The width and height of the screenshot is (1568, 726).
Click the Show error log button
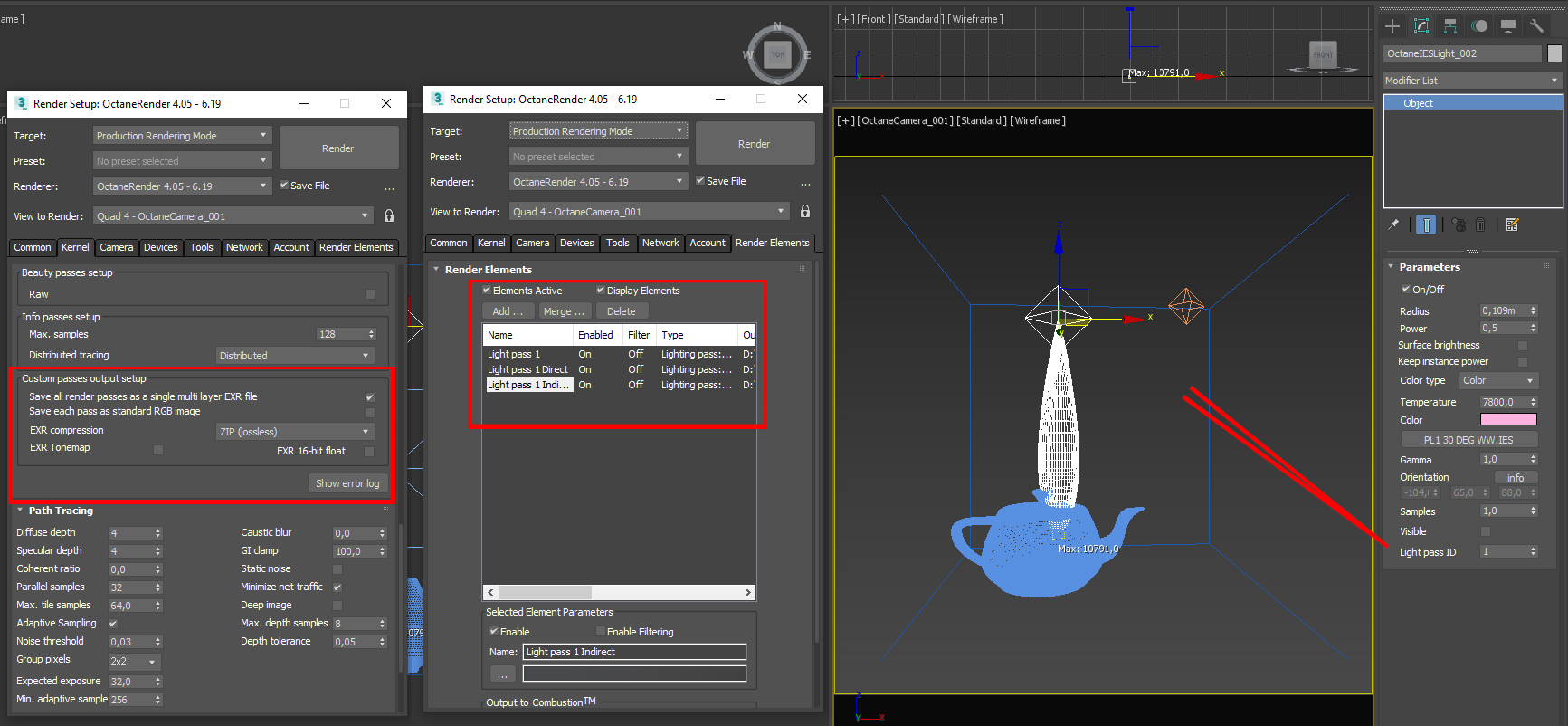pyautogui.click(x=347, y=483)
